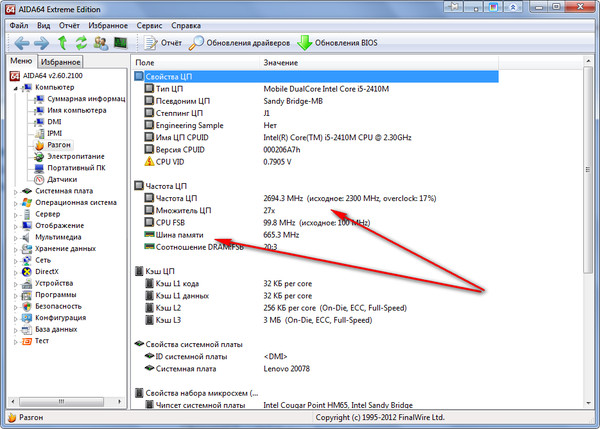
Task: Switch to the Избранное sidebar tab
Action: click(60, 62)
